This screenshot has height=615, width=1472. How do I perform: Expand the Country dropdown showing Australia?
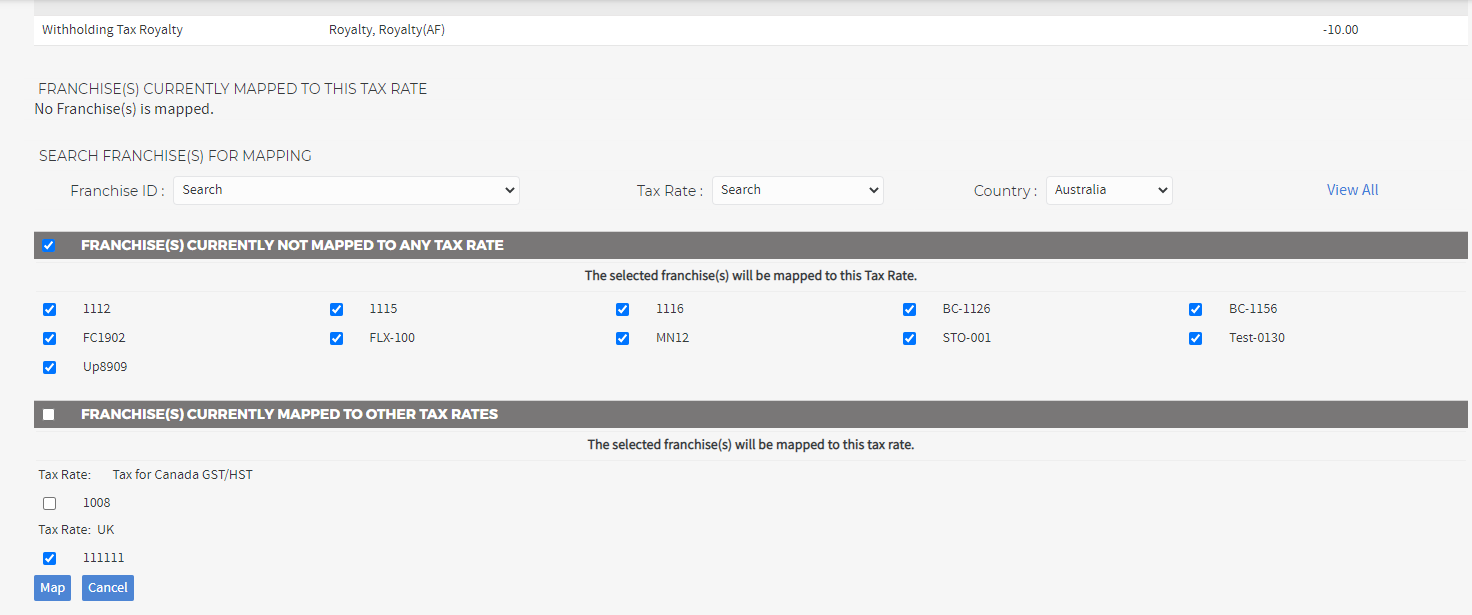coord(1108,190)
